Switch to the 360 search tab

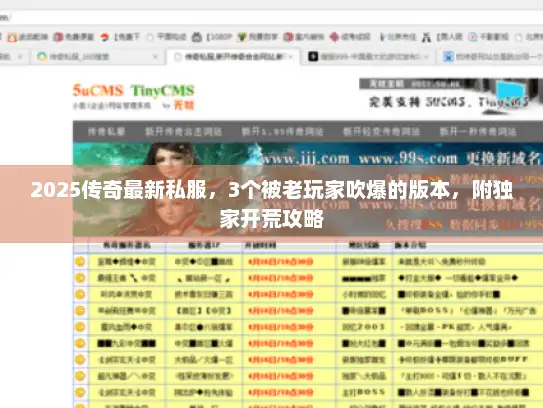click(x=97, y=56)
